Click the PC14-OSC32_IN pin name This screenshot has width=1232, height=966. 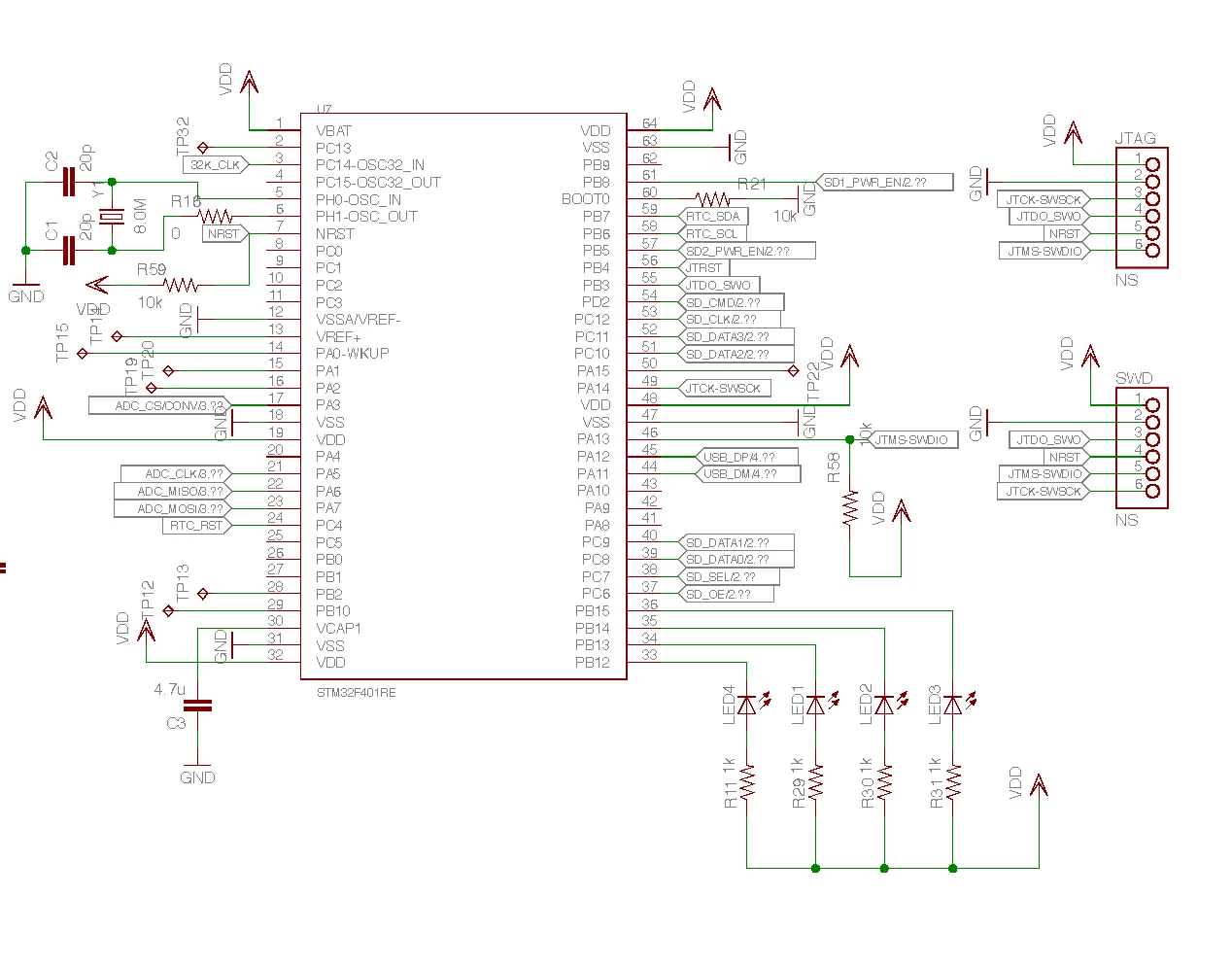point(370,165)
